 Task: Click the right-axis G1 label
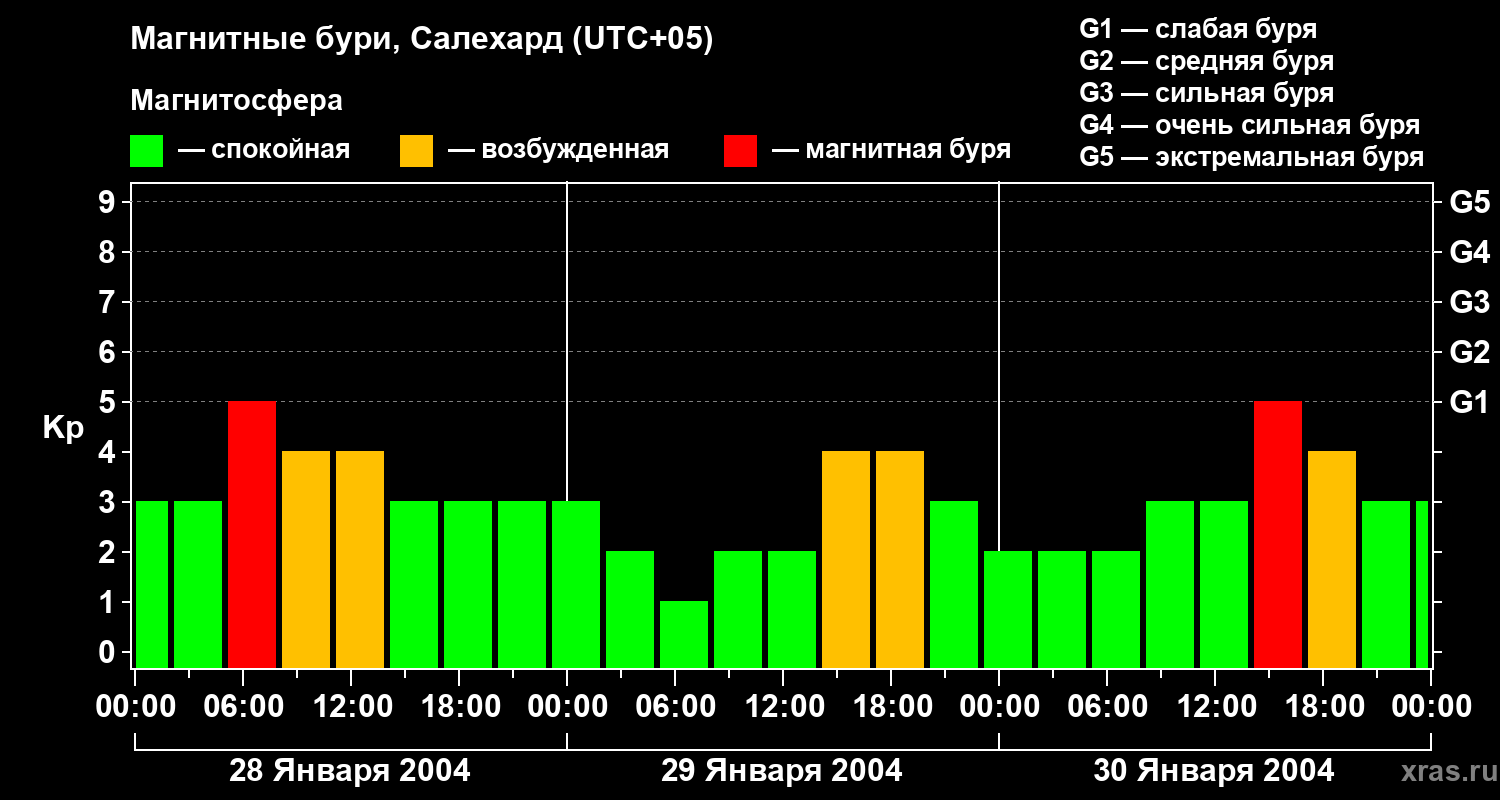(1469, 402)
